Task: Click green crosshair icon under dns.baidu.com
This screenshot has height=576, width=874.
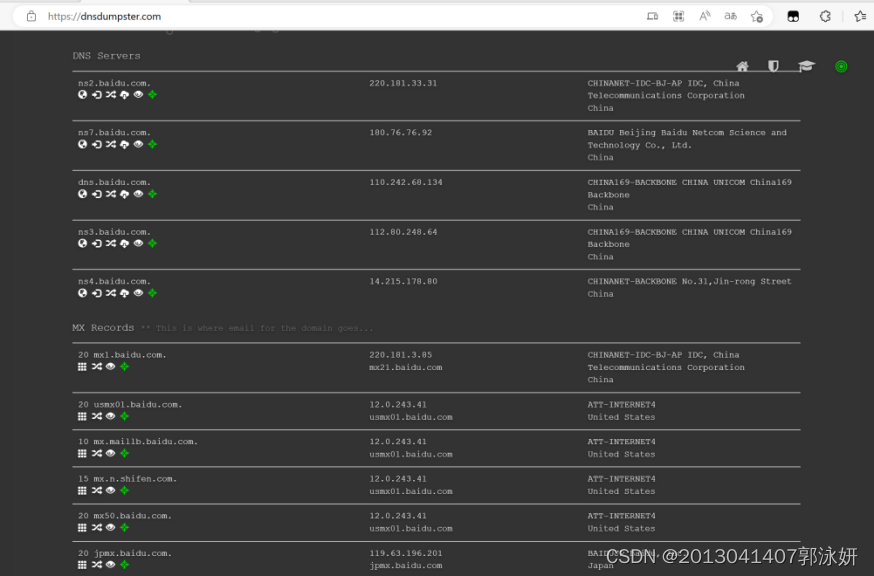Action: [152, 194]
